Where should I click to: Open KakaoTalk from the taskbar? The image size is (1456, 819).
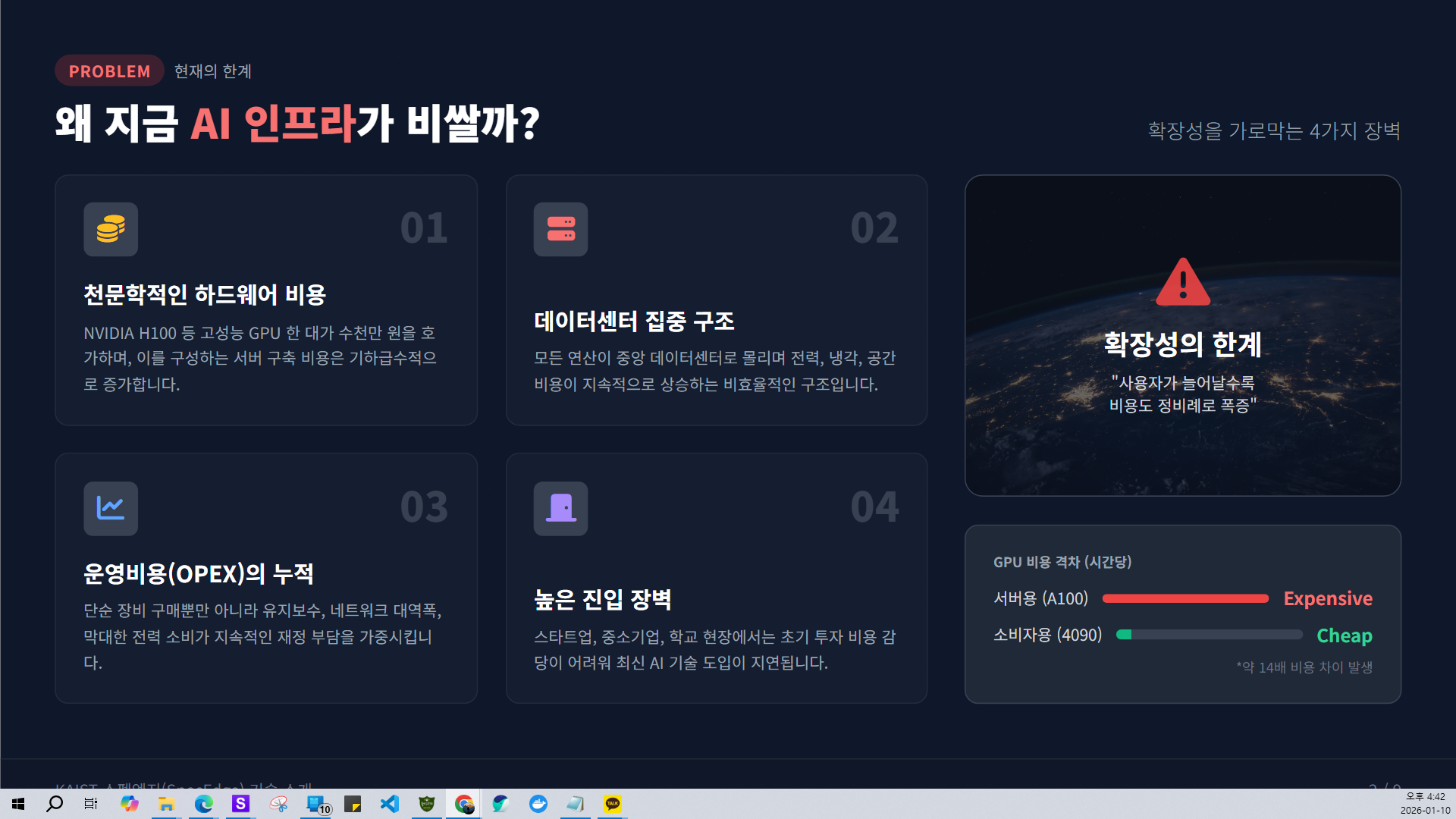[613, 804]
